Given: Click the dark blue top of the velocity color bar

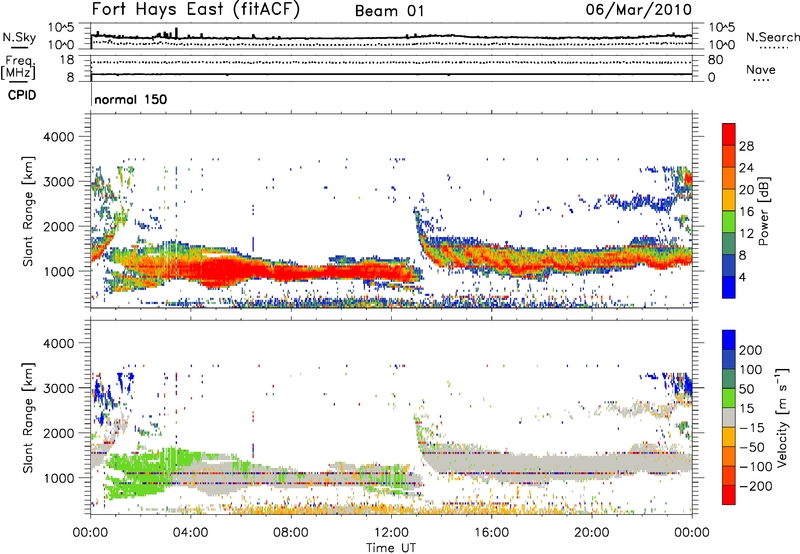Looking at the screenshot, I should (729, 340).
